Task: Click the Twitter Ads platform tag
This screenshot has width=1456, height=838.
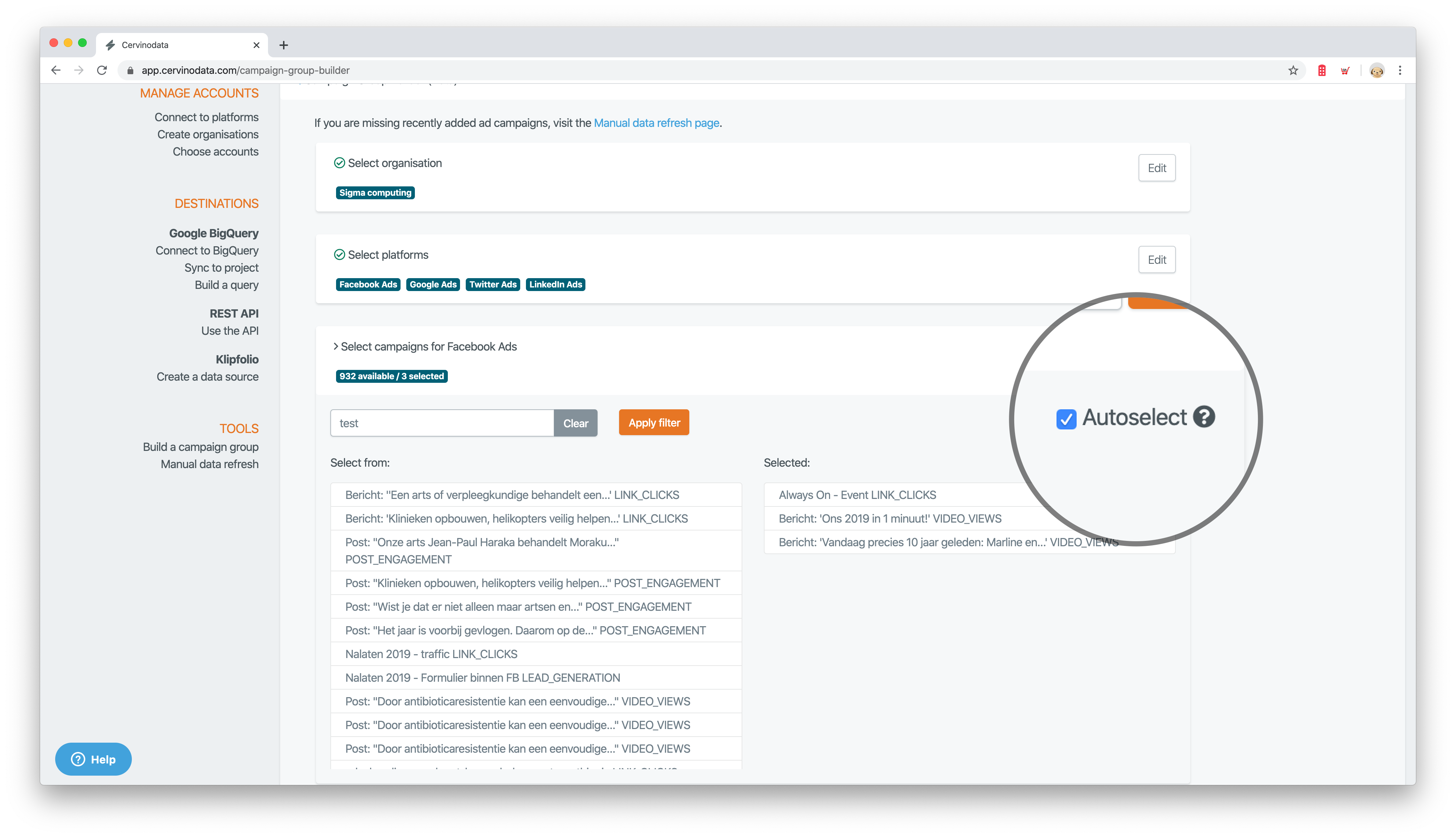Action: pyautogui.click(x=492, y=284)
